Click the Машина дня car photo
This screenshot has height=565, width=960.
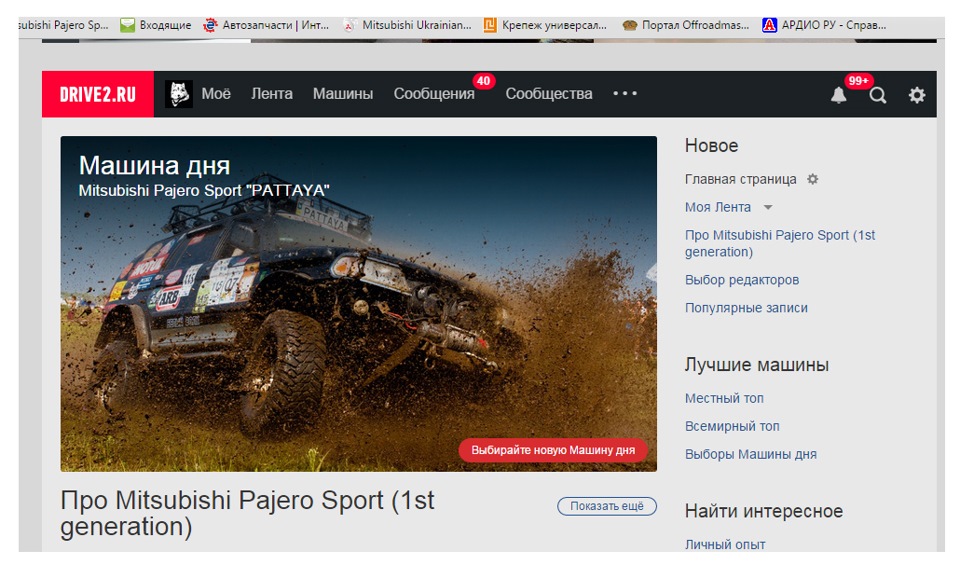pyautogui.click(x=359, y=304)
